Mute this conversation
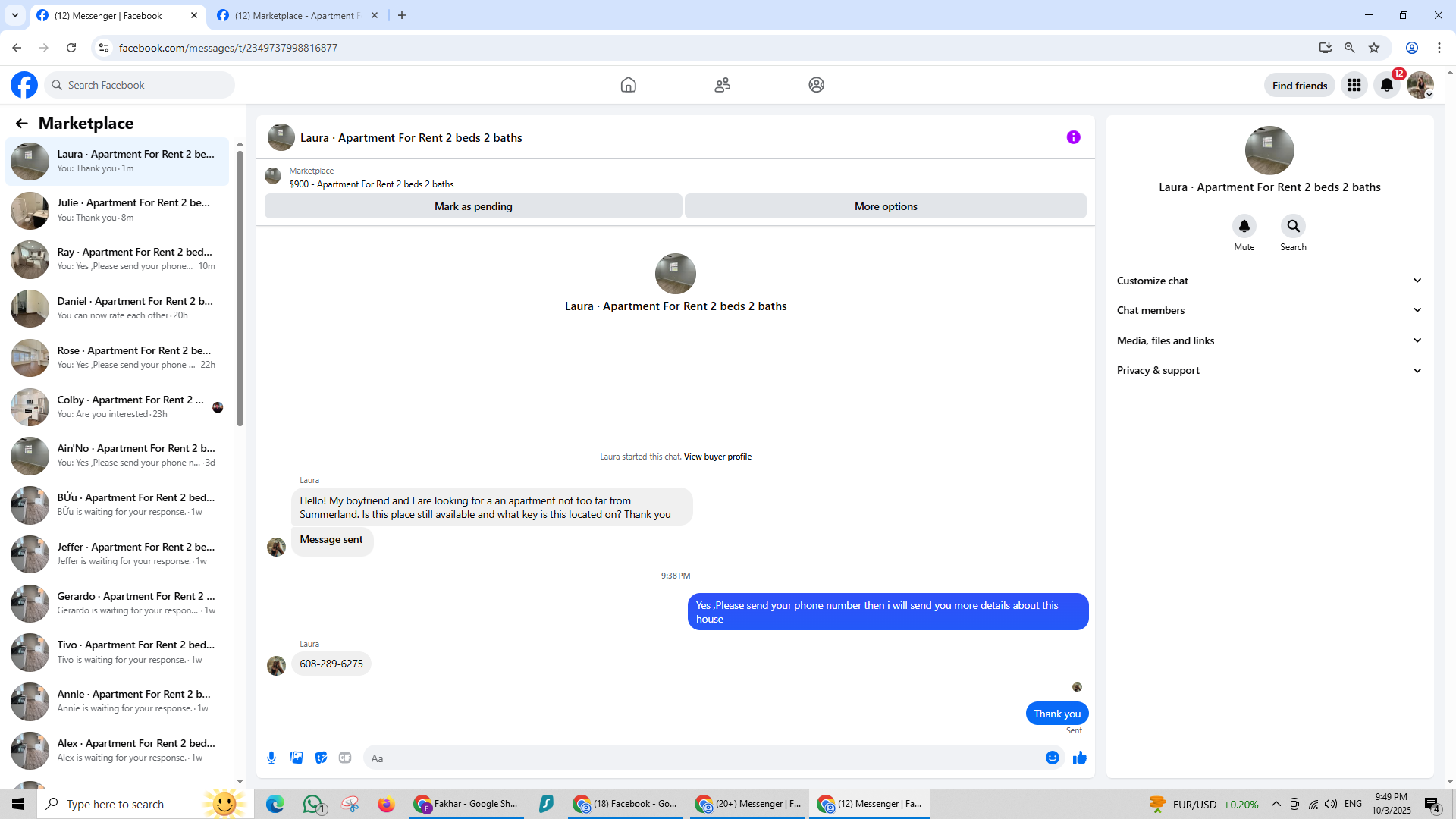 (x=1244, y=226)
